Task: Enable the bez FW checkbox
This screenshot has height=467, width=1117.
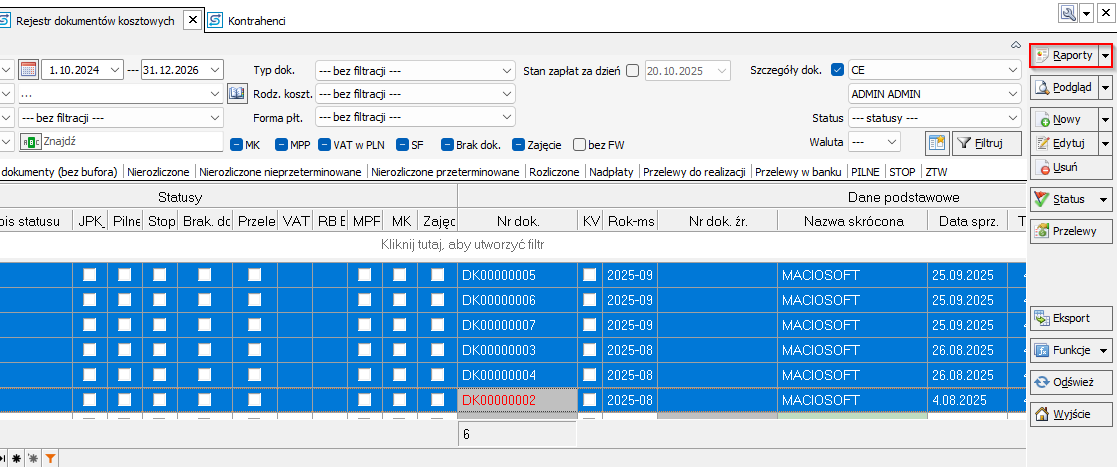Action: [x=580, y=145]
